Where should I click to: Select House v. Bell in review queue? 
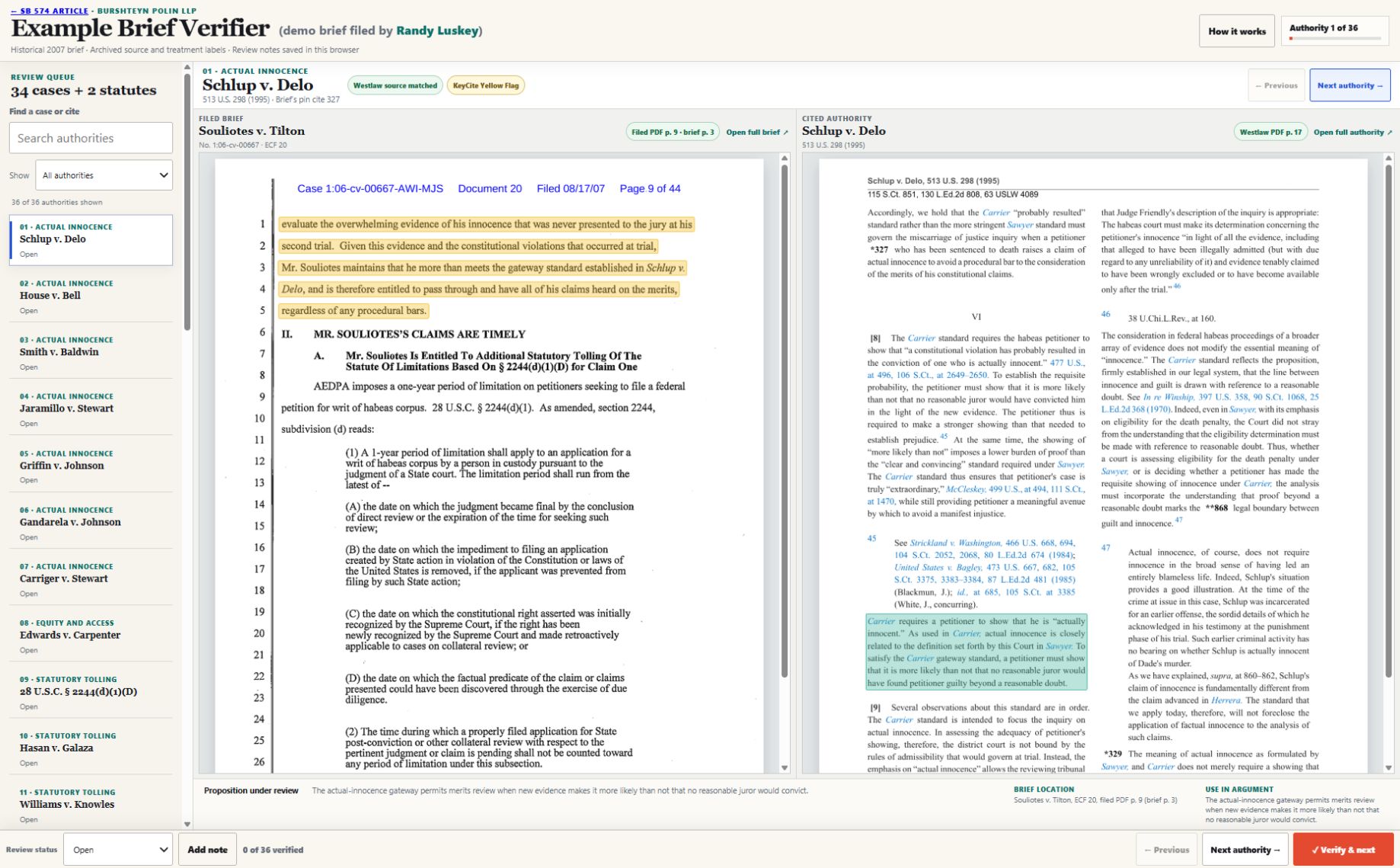(91, 296)
